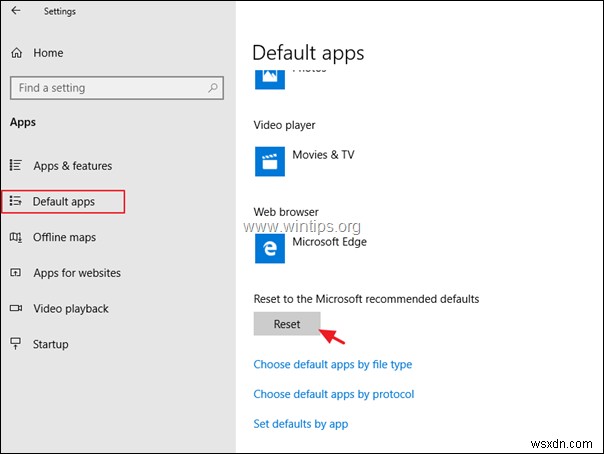Open the Default apps section
Image resolution: width=604 pixels, height=454 pixels.
coord(64,202)
